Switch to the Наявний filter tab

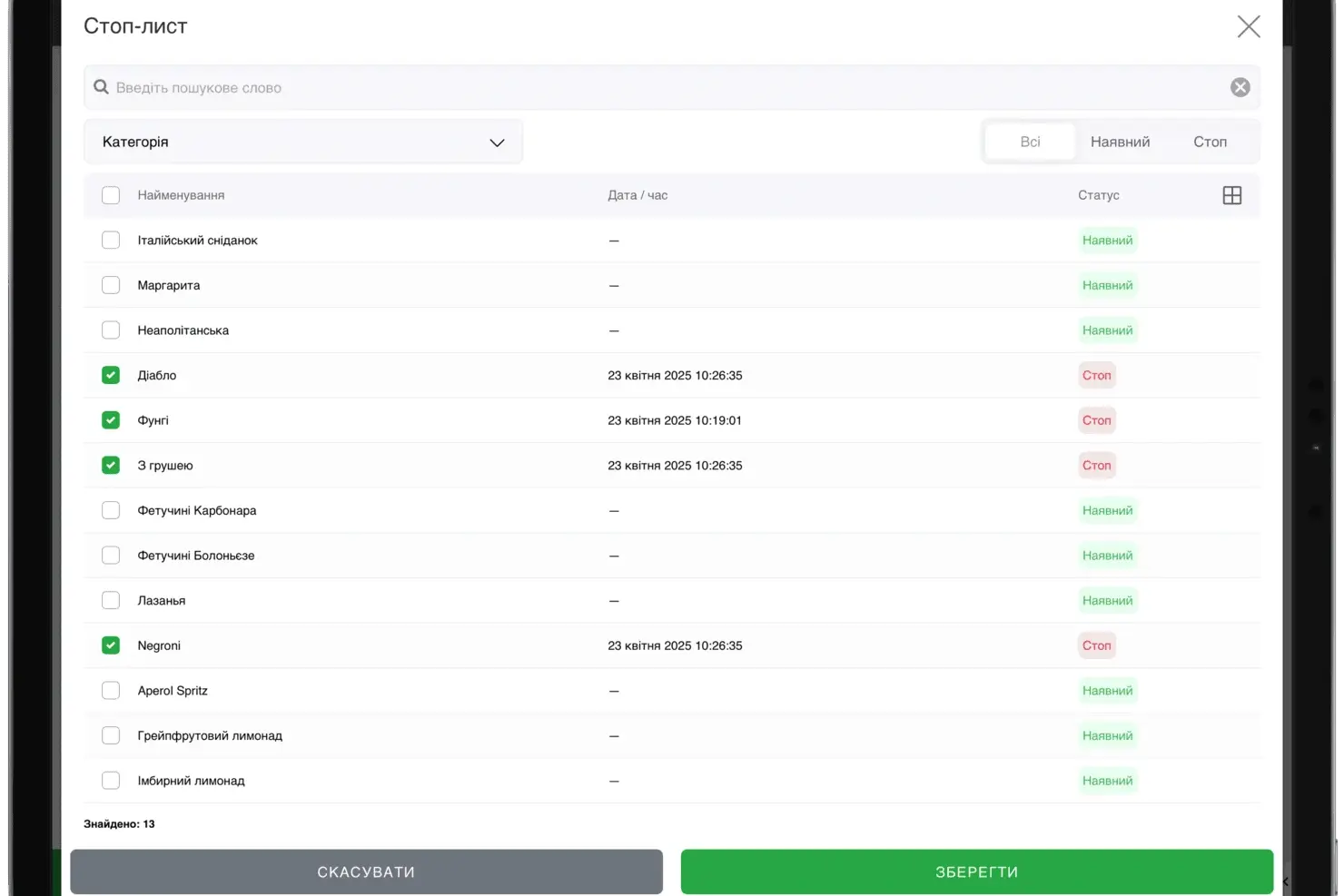1120,142
